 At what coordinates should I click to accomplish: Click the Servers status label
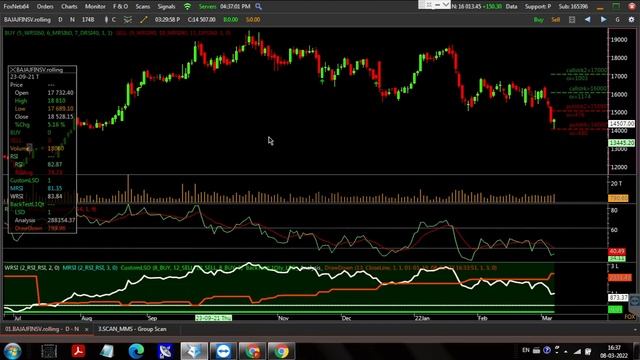[x=207, y=7]
